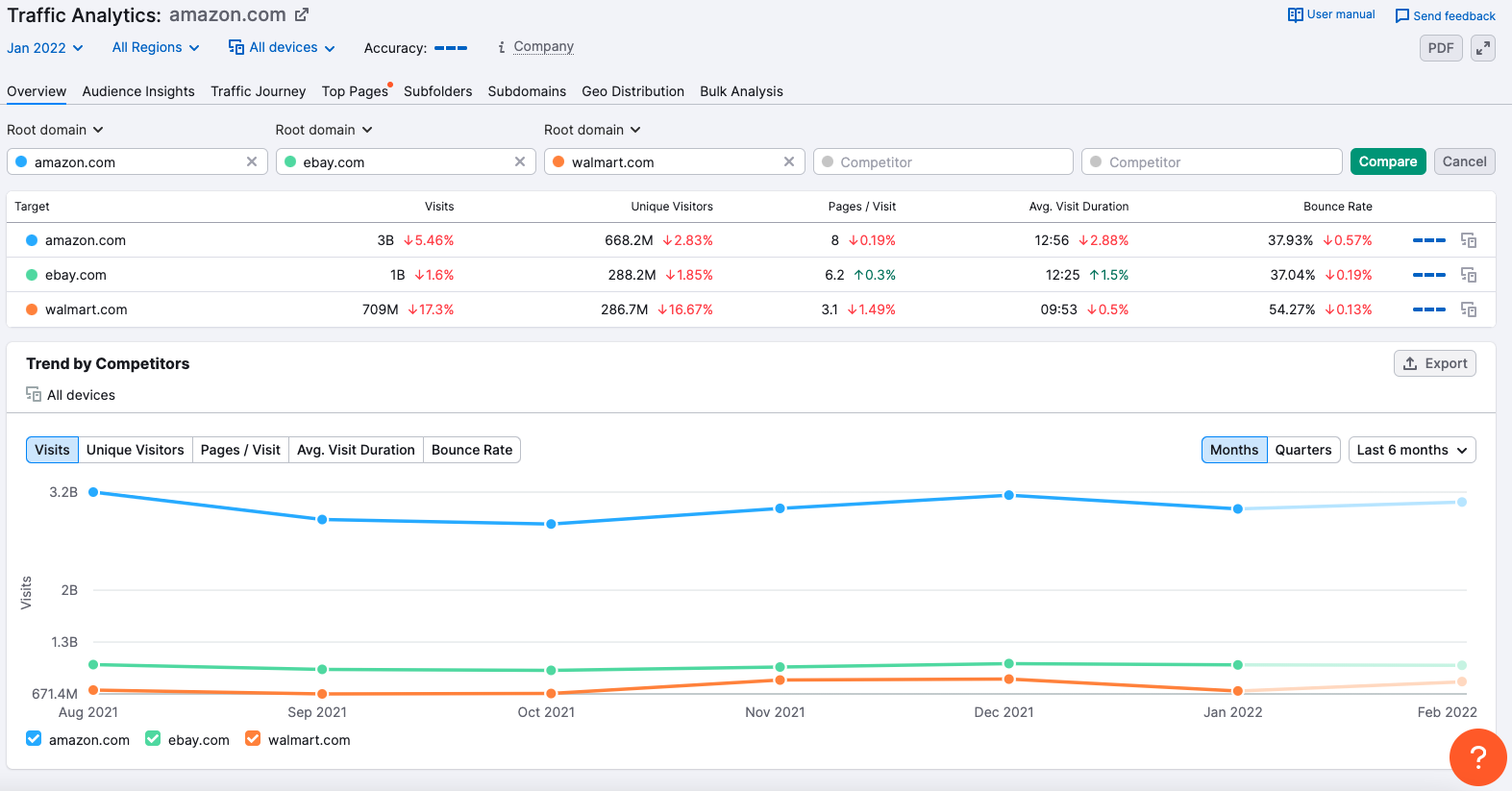Click the header Accuracy indicator dashes
The height and width of the screenshot is (791, 1512).
click(451, 48)
